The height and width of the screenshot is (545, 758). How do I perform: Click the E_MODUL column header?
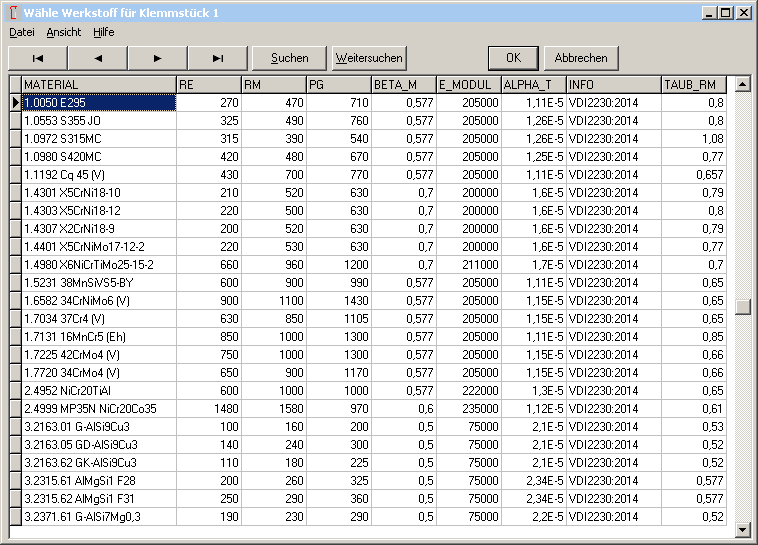click(x=467, y=84)
